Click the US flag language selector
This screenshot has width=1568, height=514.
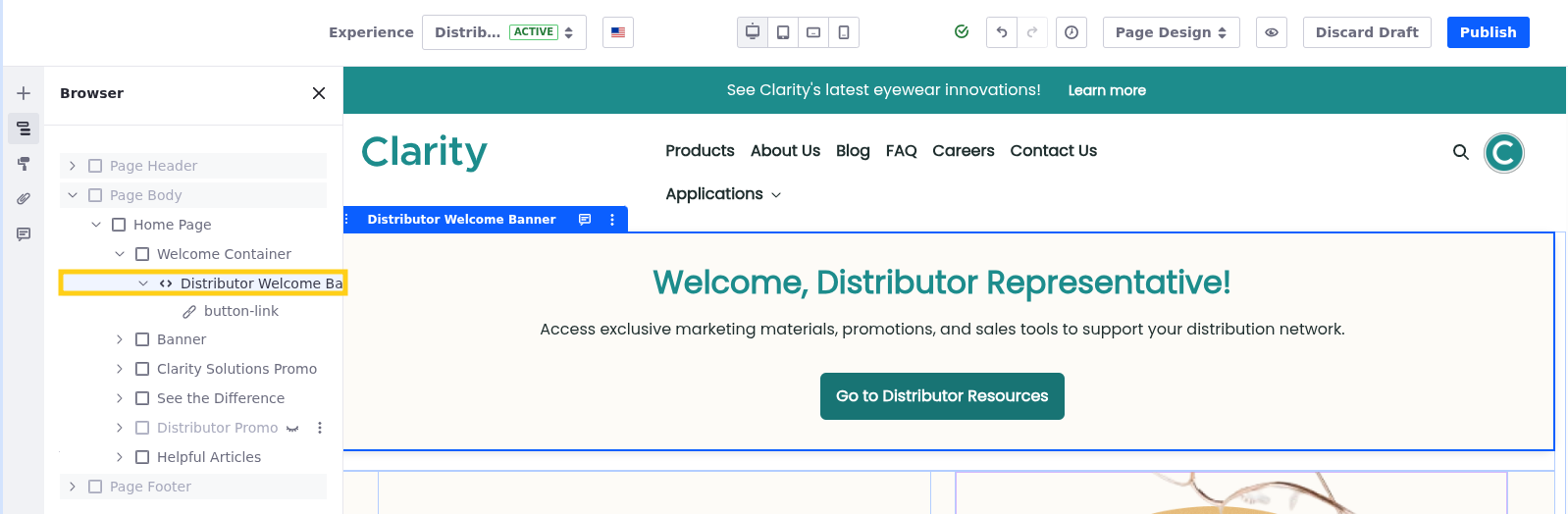618,32
